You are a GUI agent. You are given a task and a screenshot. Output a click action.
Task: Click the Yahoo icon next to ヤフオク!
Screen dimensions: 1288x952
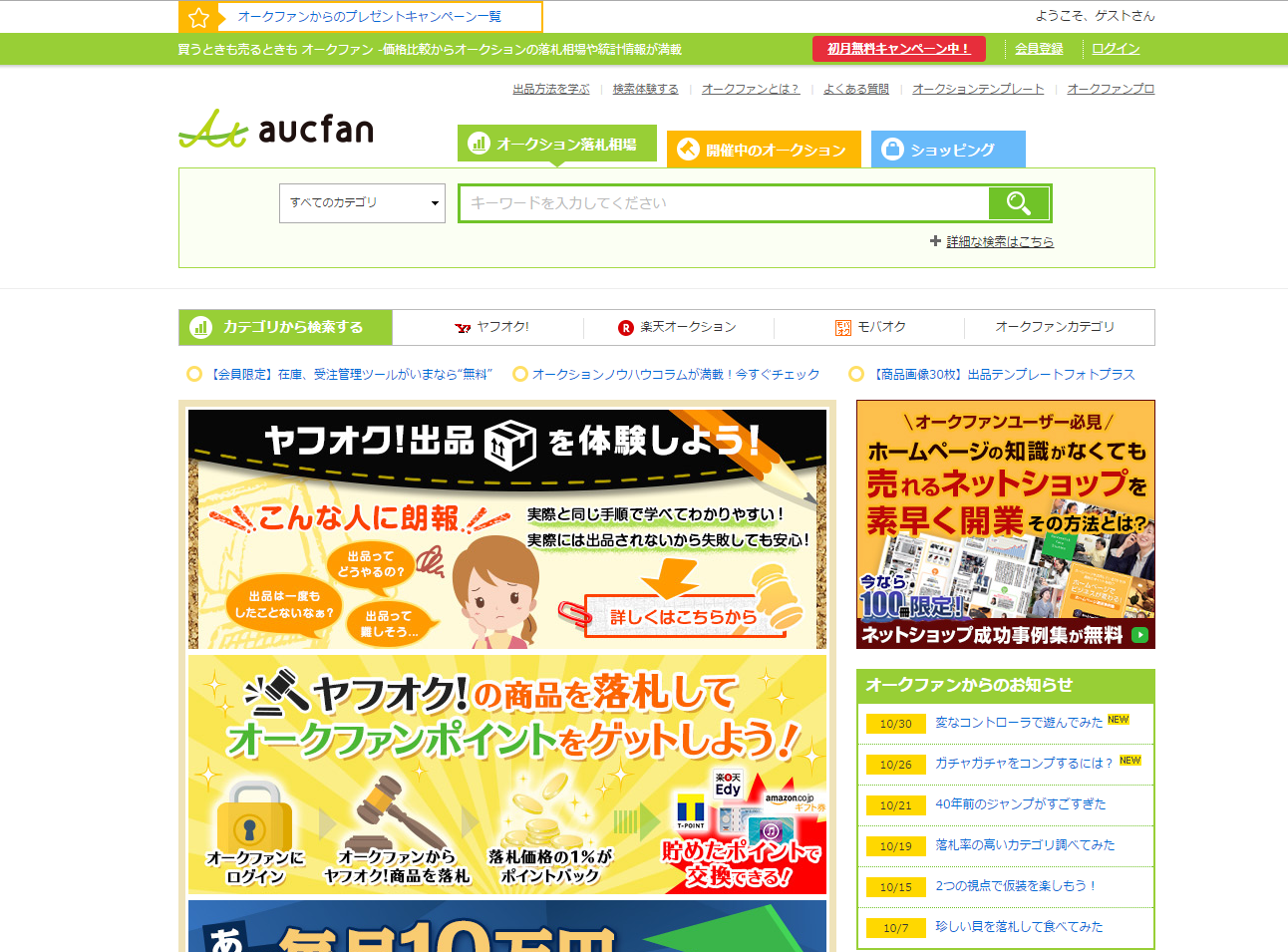click(x=463, y=327)
